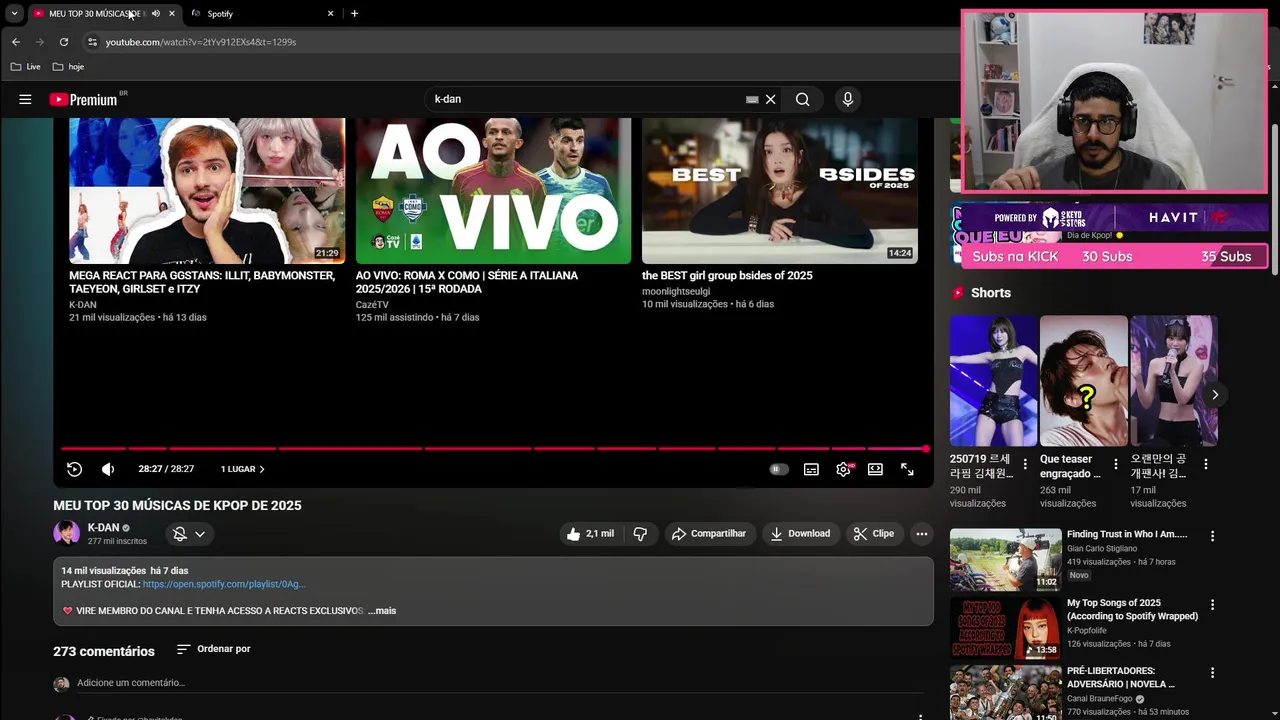Viewport: 1280px width, 720px height.
Task: Open My Top Songs of 2025 thumbnail
Action: [1005, 628]
